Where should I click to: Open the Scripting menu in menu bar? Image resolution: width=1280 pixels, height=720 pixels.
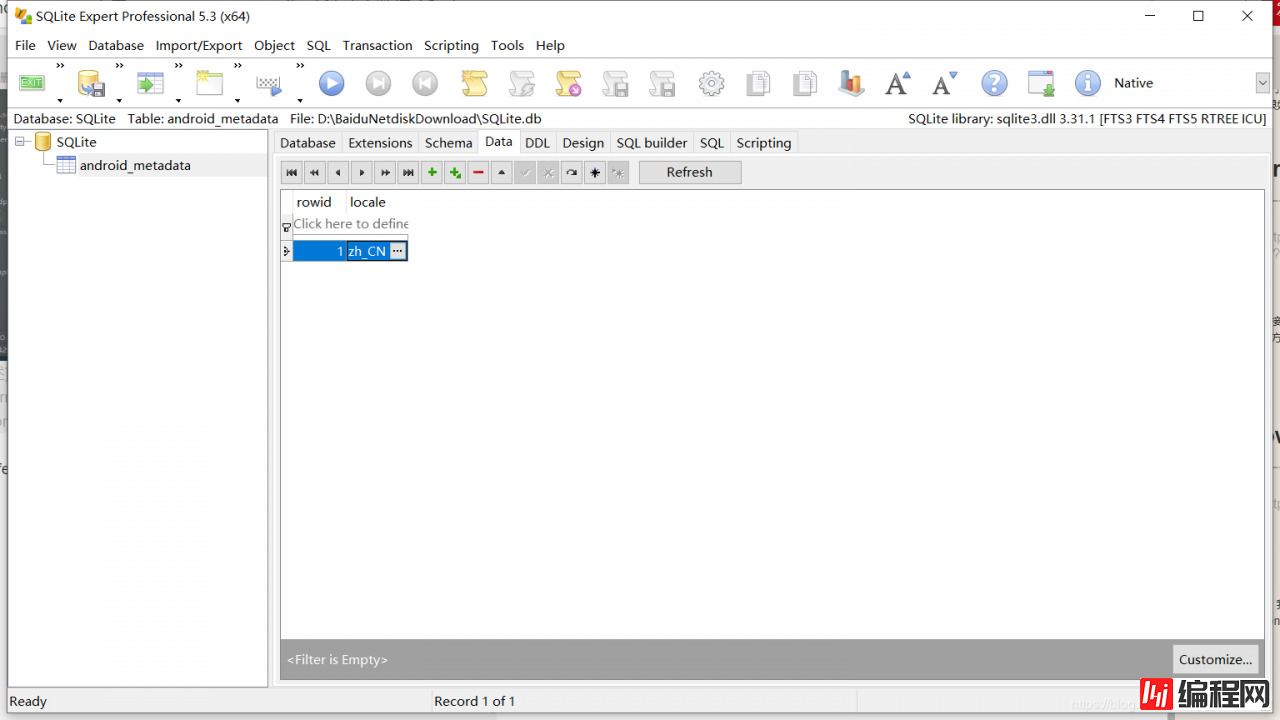[451, 45]
